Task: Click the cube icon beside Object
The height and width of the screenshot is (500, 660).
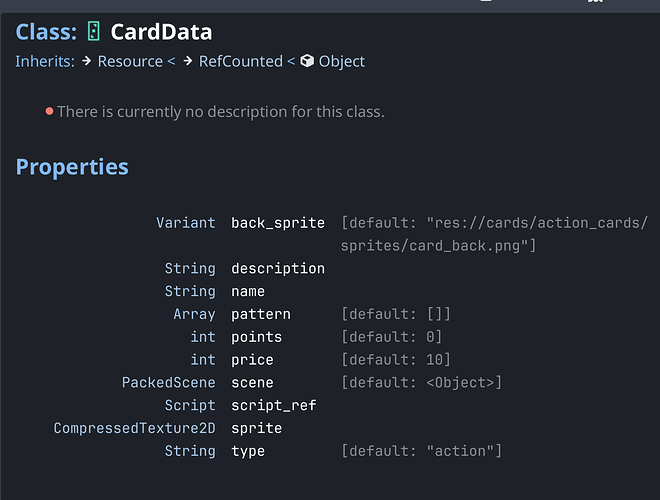Action: (x=307, y=62)
